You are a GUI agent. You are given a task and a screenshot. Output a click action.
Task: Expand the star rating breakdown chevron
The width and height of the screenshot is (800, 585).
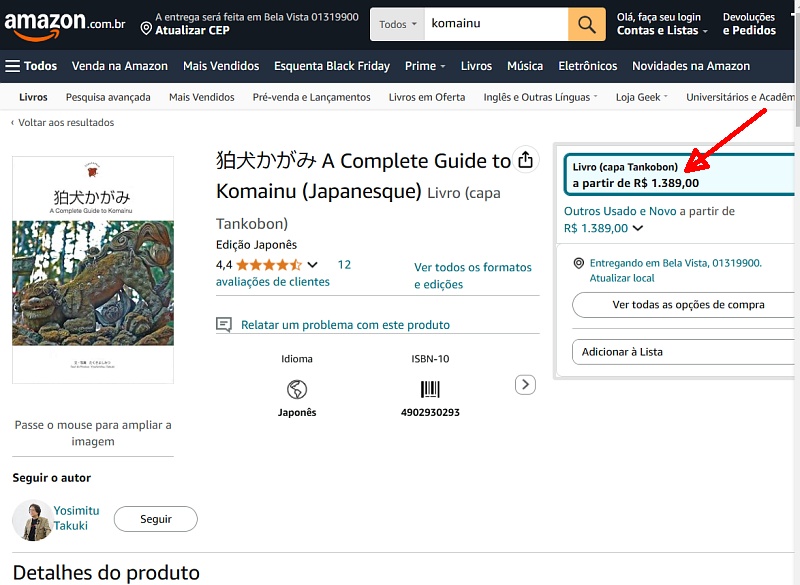313,265
